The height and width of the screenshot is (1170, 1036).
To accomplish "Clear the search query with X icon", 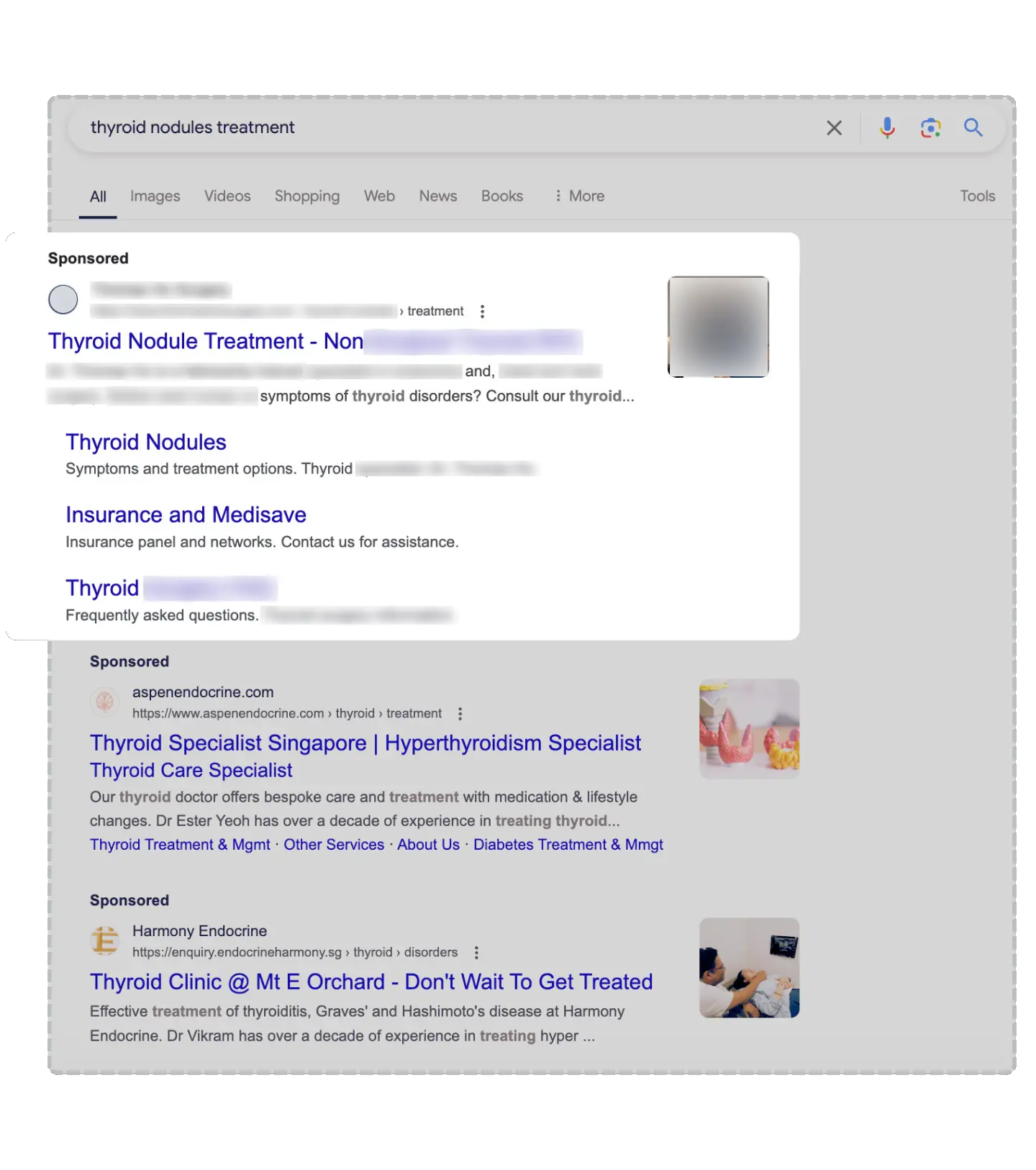I will [x=834, y=128].
